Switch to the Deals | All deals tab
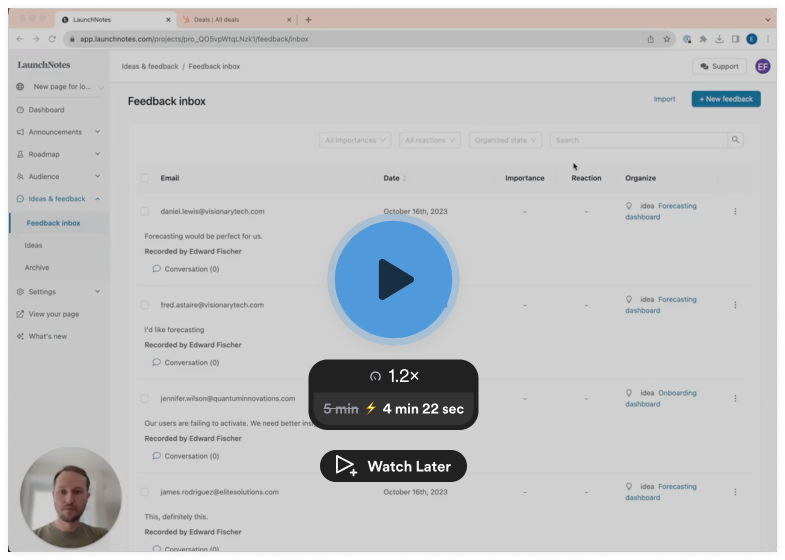The image size is (785, 560). (236, 20)
